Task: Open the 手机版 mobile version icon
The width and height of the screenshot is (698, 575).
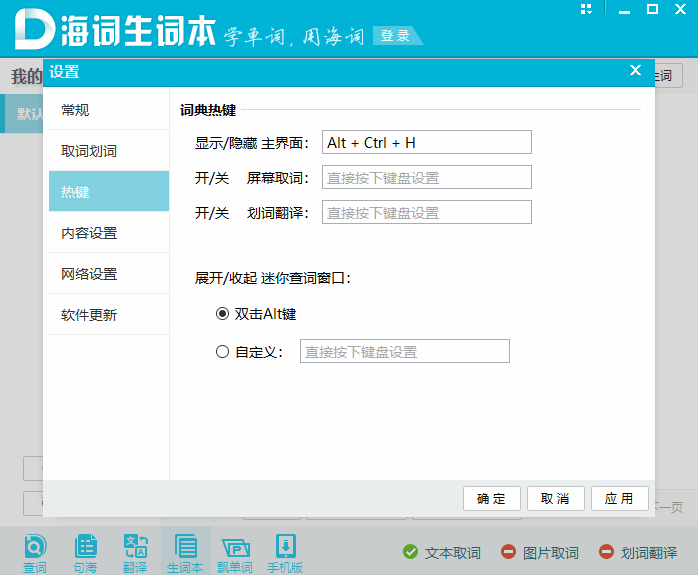Action: click(285, 552)
